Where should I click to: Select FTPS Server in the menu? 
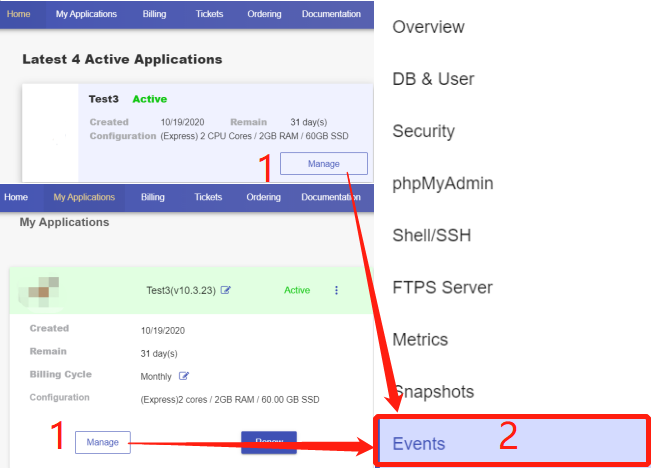click(x=442, y=287)
